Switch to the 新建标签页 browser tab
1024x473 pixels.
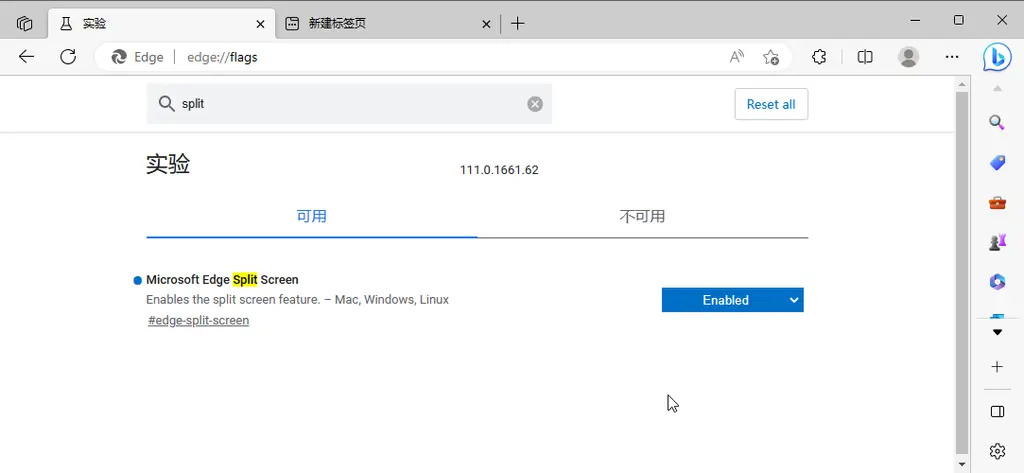(380, 23)
